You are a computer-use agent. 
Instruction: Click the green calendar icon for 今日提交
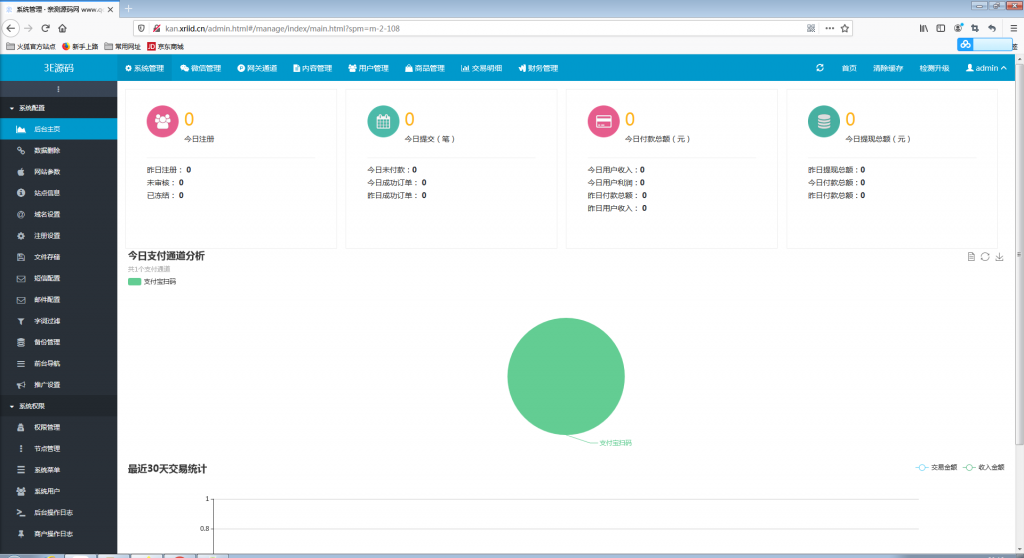382,121
